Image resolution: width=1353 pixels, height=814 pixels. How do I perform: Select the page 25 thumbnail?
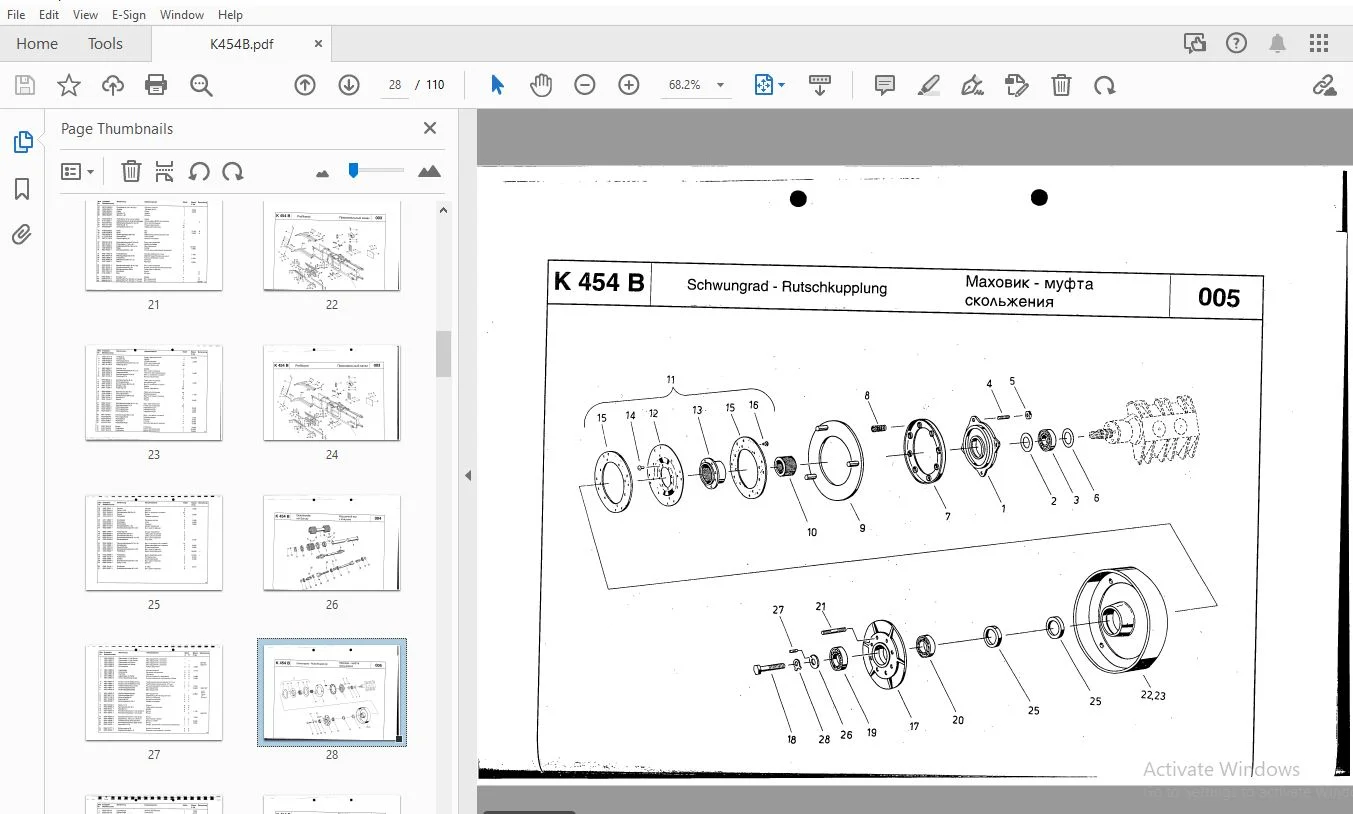click(154, 543)
